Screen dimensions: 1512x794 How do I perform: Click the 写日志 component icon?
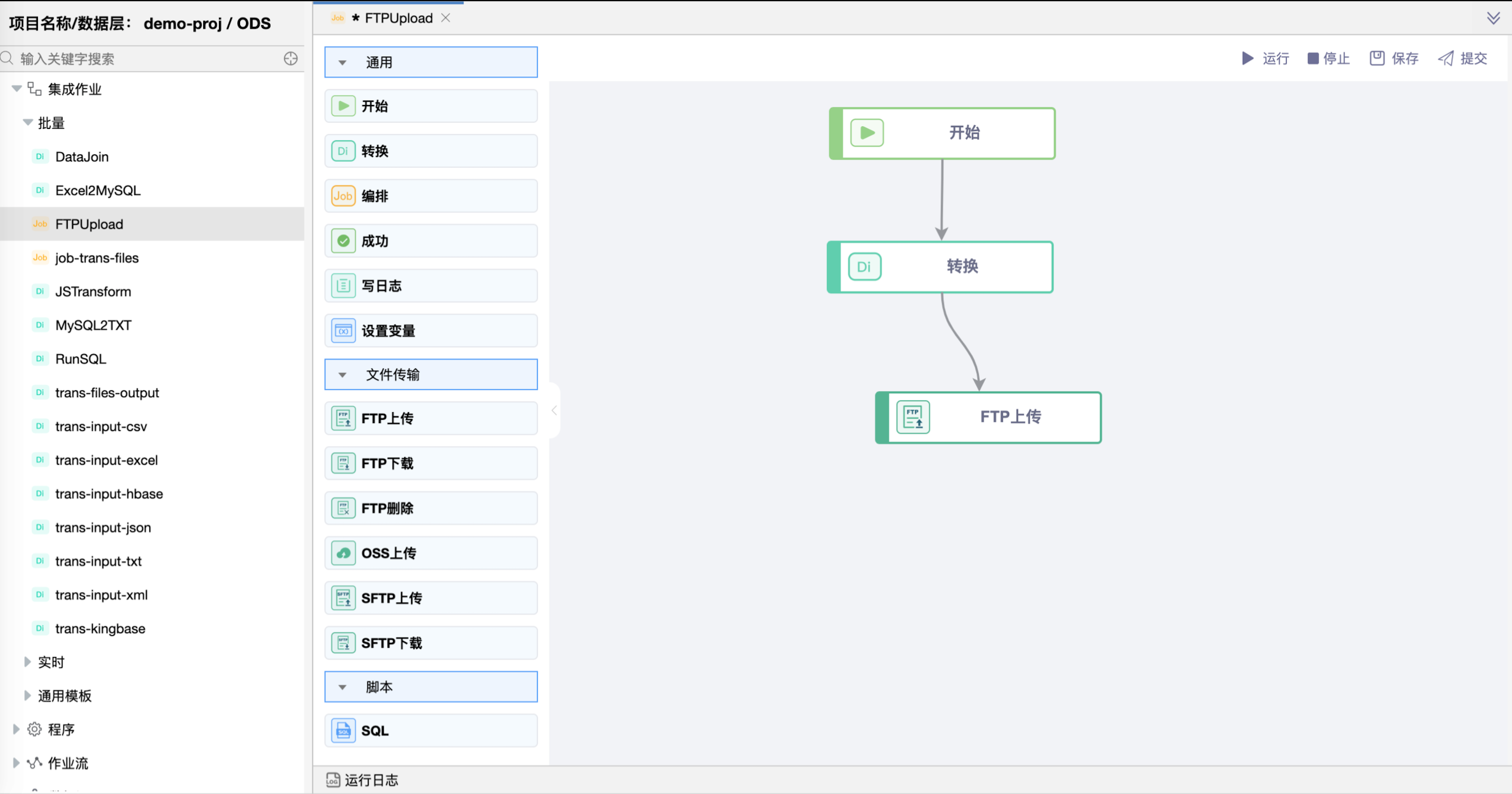tap(343, 285)
